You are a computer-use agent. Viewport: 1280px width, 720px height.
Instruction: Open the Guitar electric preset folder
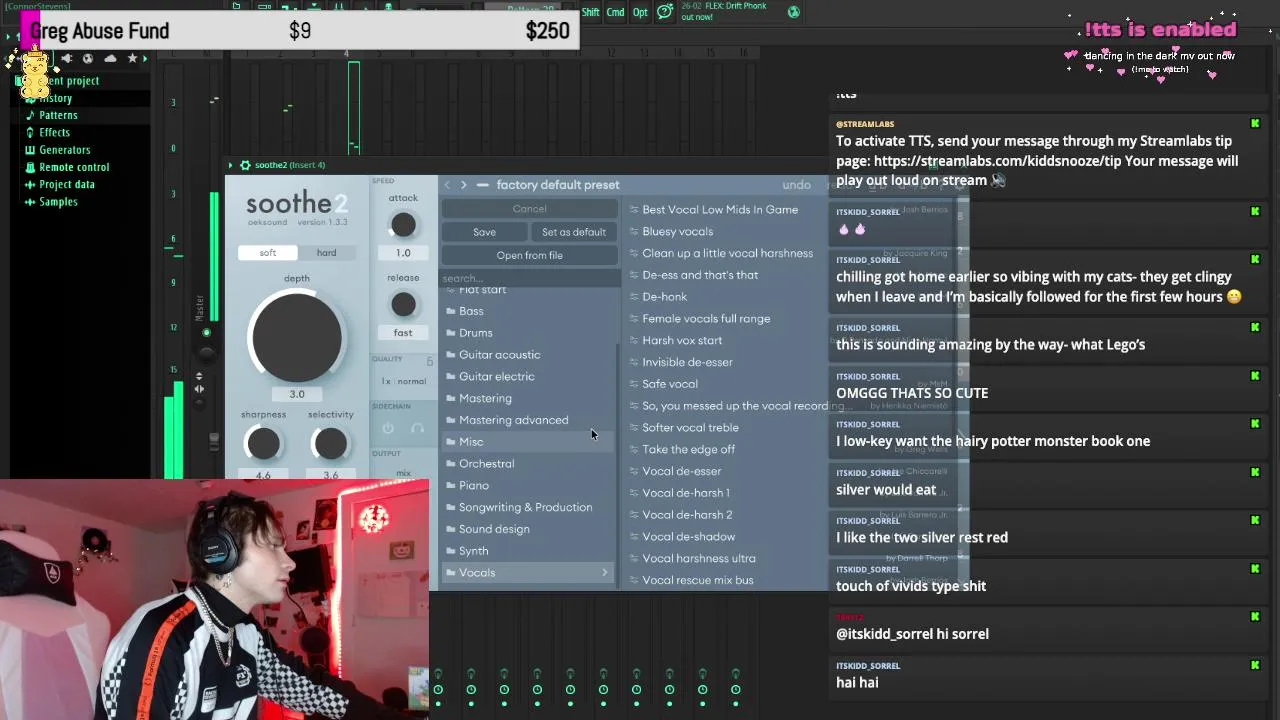(x=527, y=377)
